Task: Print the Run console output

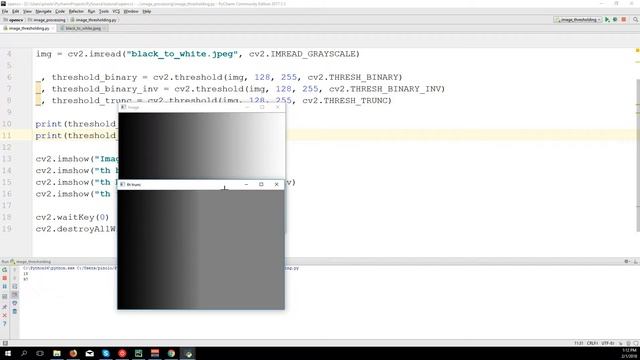Action: click(15, 303)
